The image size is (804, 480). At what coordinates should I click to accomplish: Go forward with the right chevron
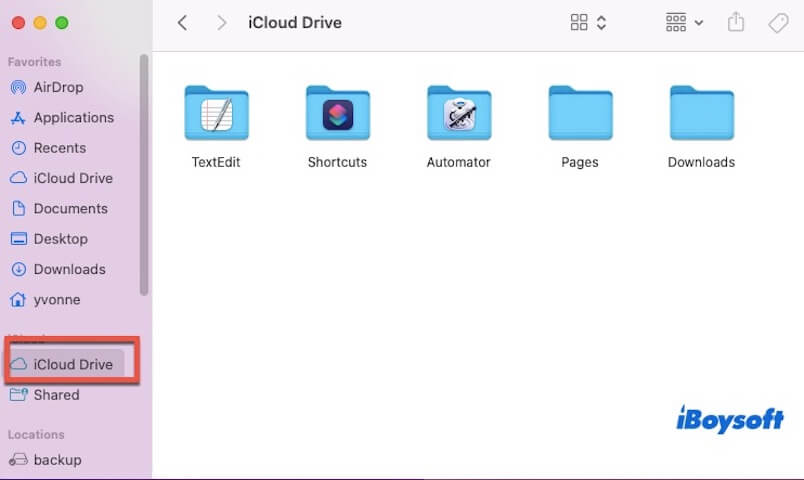point(221,22)
